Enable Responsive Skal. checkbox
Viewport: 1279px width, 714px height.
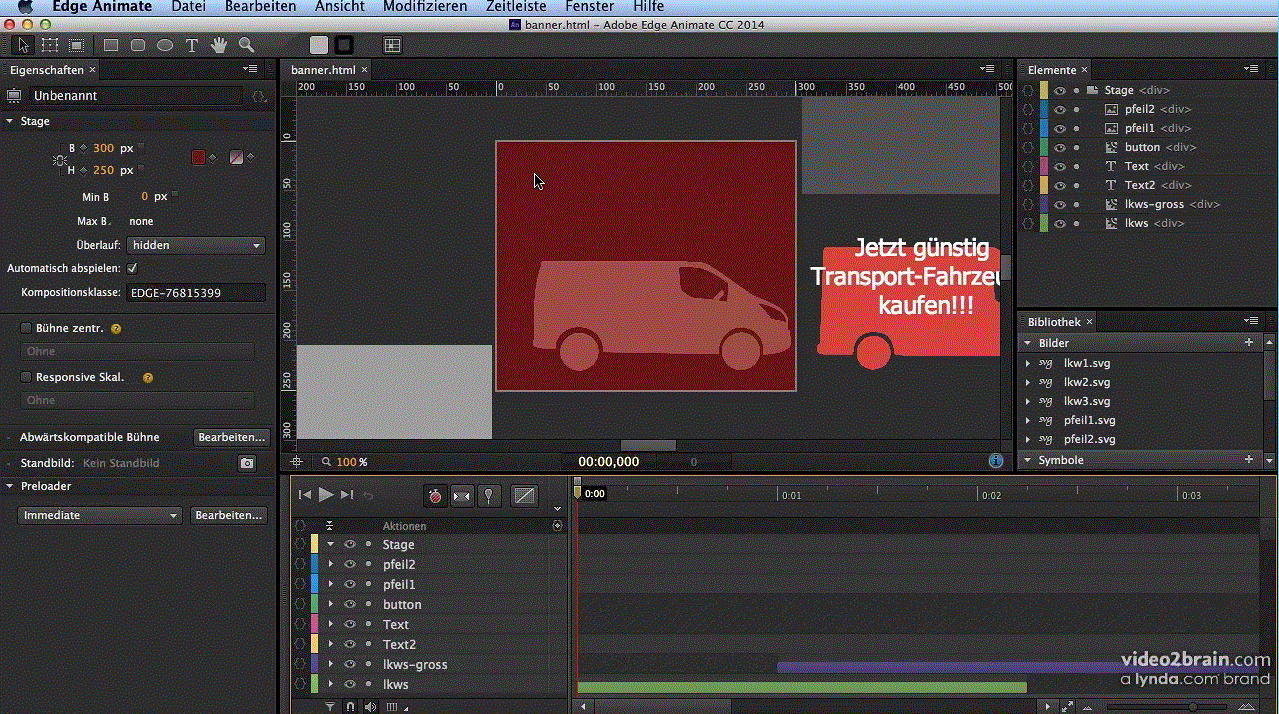26,377
